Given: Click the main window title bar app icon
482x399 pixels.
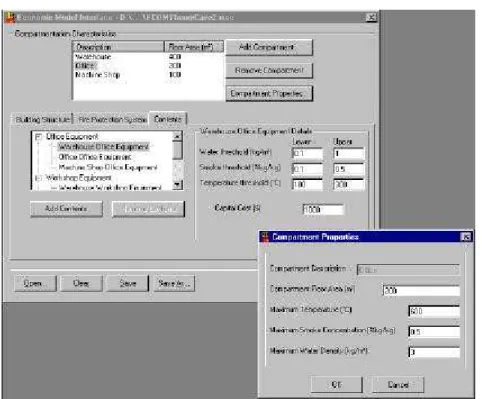Looking at the screenshot, I should (11, 18).
